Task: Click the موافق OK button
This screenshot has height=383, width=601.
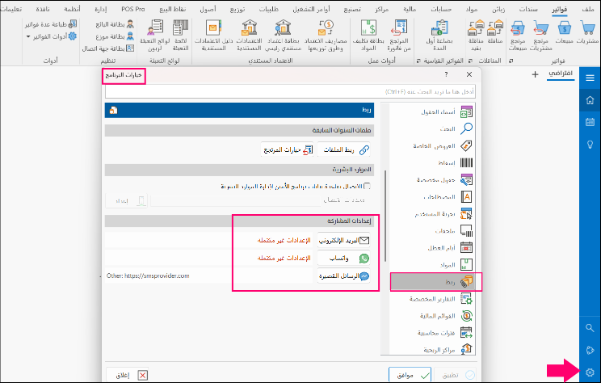Action: tap(410, 375)
